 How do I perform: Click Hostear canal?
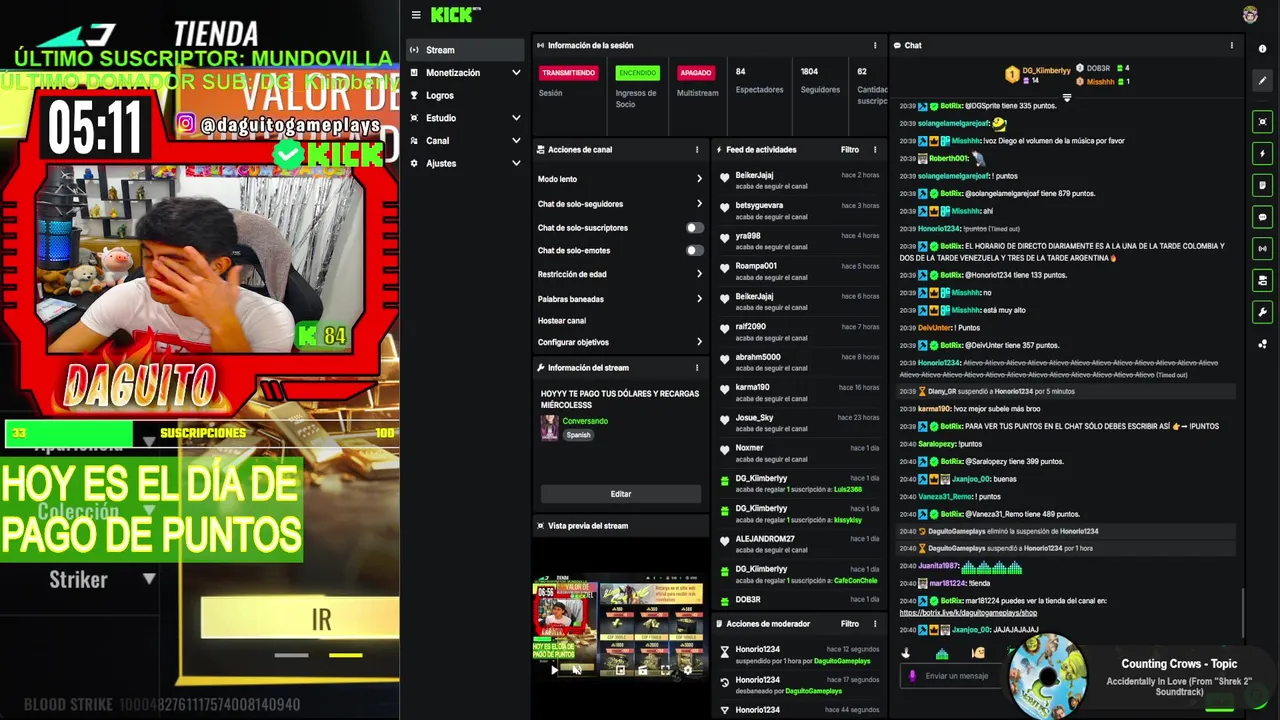(562, 321)
